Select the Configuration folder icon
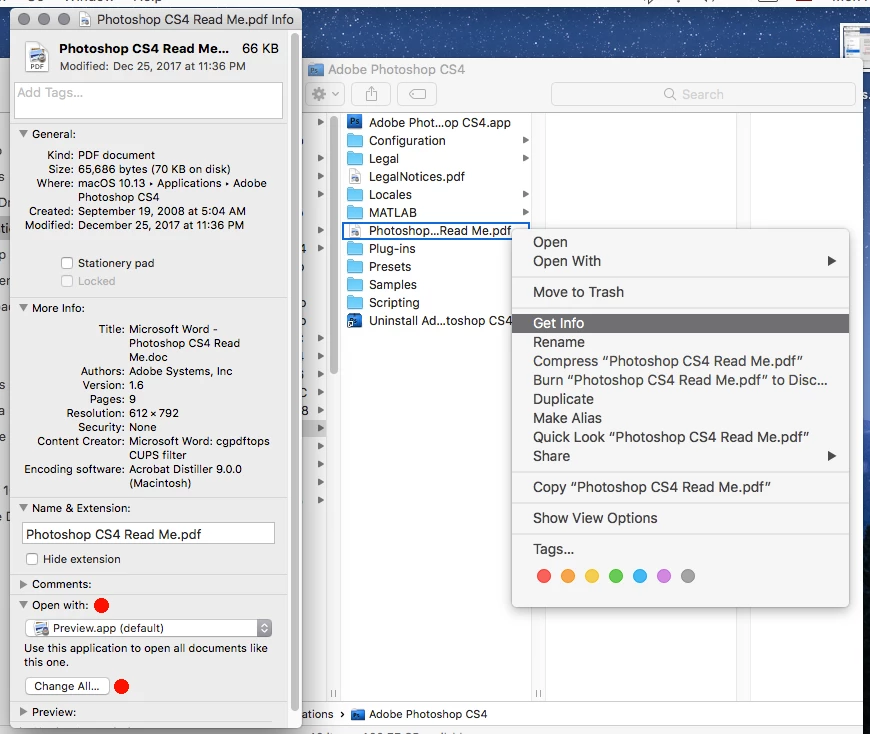Viewport: 870px width, 734px height. (355, 140)
